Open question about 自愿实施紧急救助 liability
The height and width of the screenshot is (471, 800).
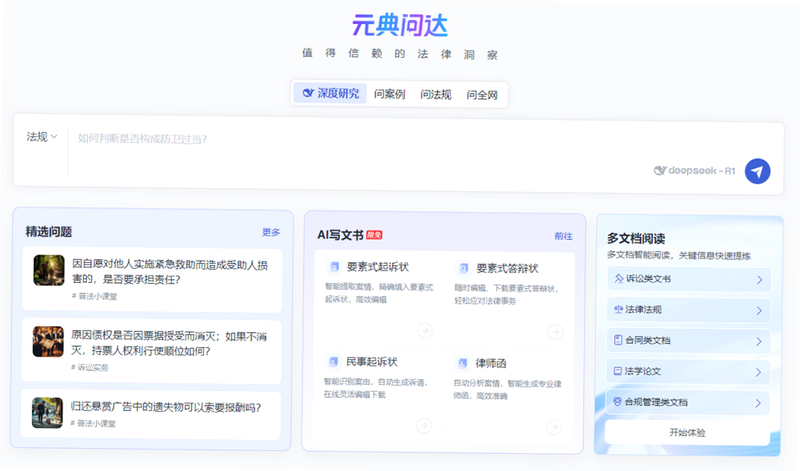coord(170,272)
